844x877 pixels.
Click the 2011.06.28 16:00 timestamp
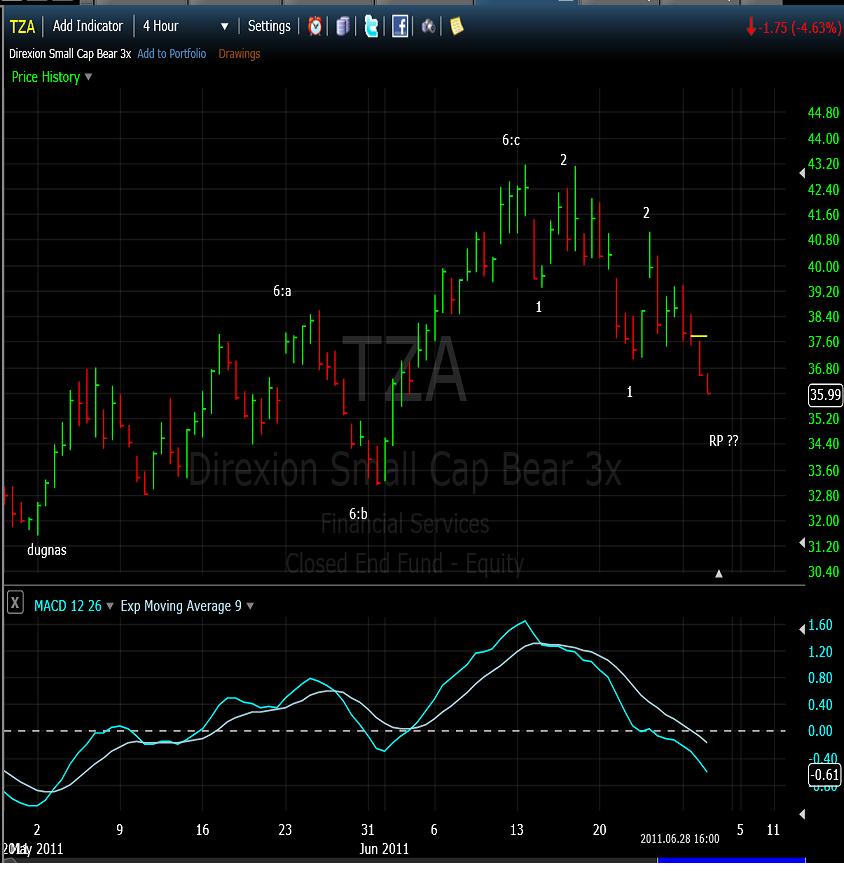(680, 838)
